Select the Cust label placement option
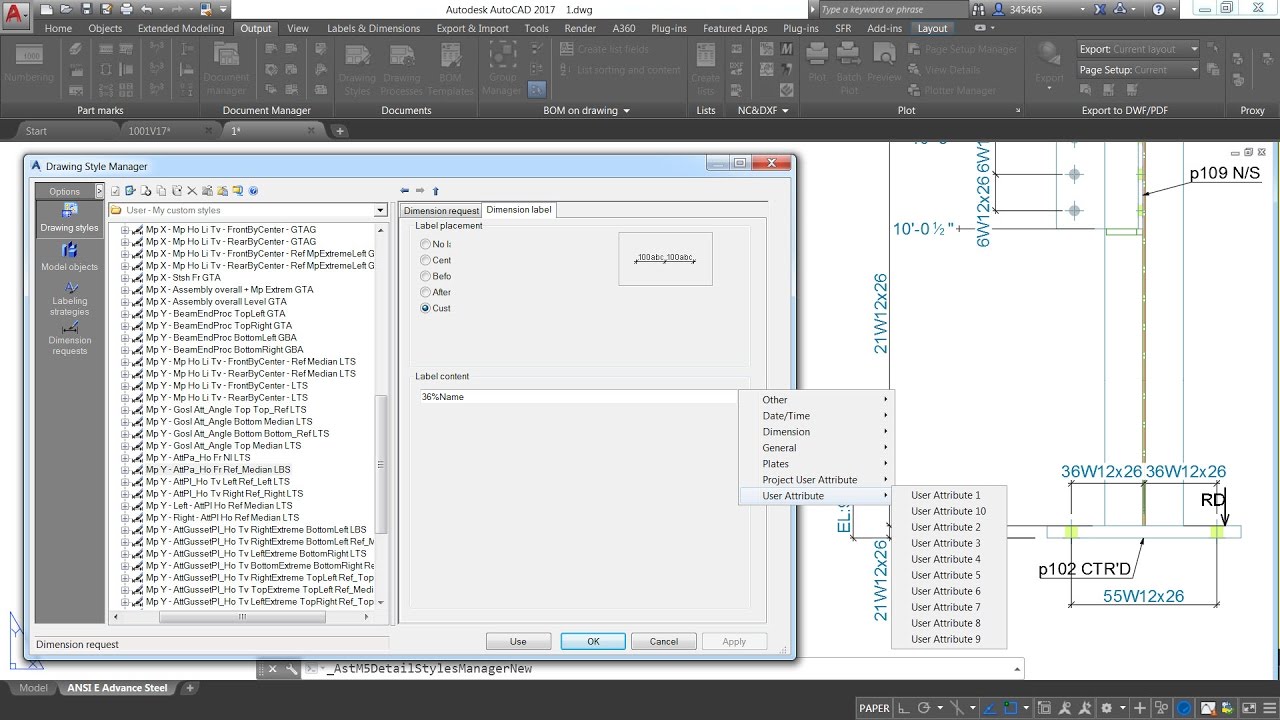Image resolution: width=1280 pixels, height=720 pixels. point(425,307)
